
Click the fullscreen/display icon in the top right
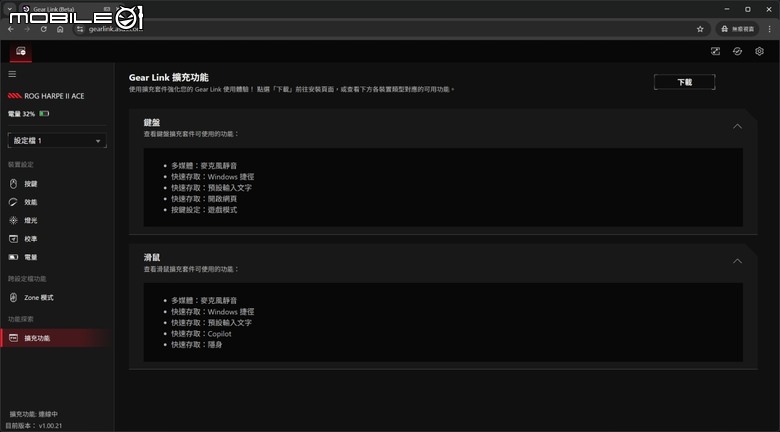point(715,51)
